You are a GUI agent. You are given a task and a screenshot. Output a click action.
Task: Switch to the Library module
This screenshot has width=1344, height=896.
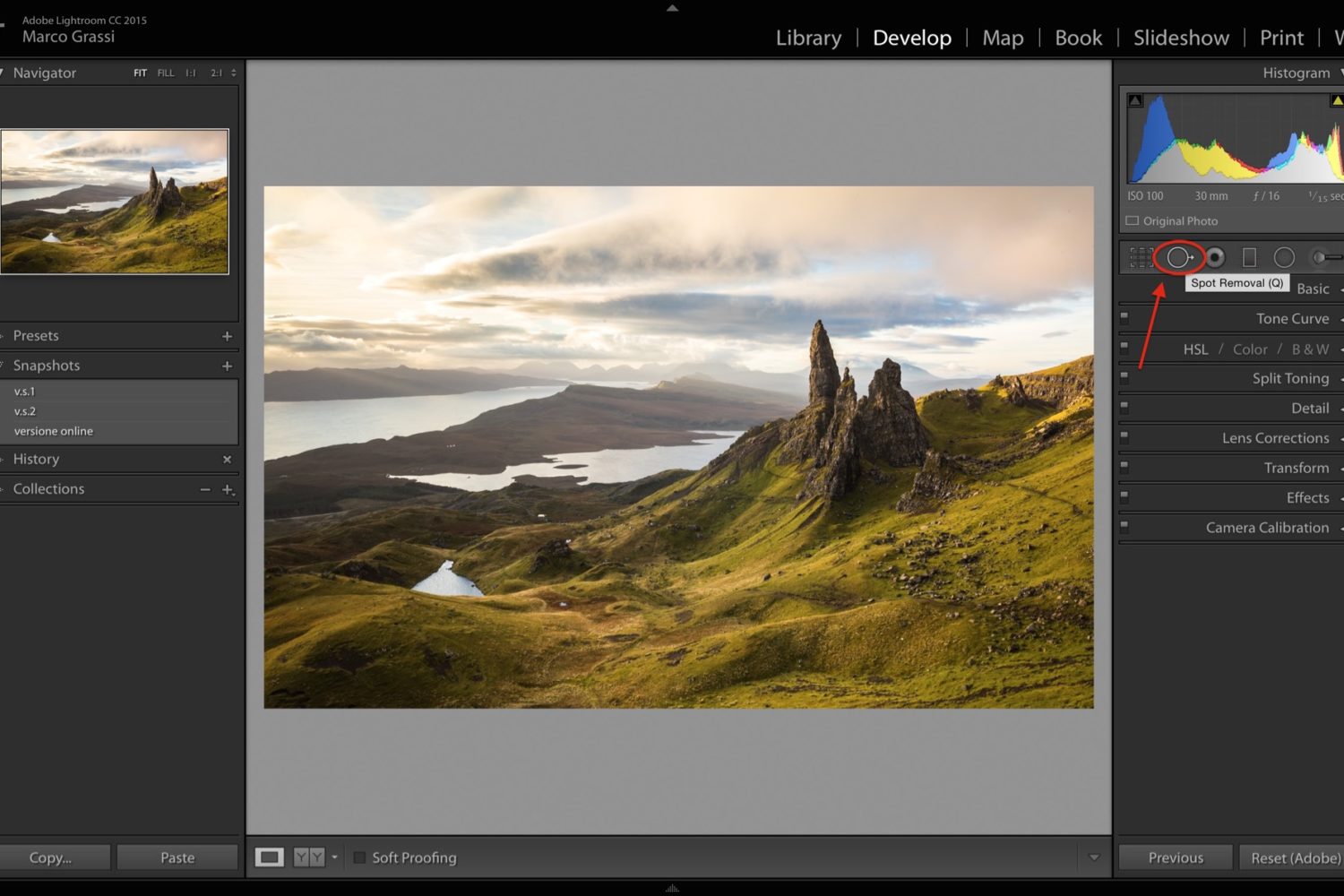pyautogui.click(x=807, y=38)
